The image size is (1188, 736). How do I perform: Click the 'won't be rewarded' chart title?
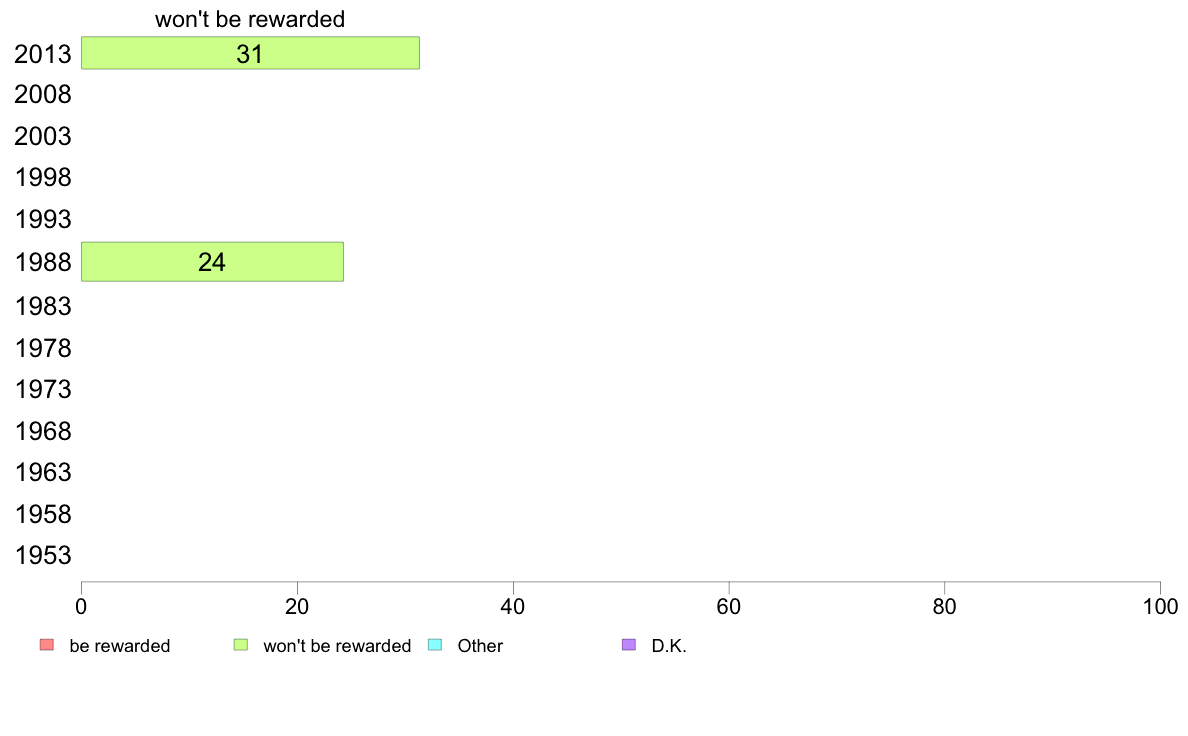[250, 19]
